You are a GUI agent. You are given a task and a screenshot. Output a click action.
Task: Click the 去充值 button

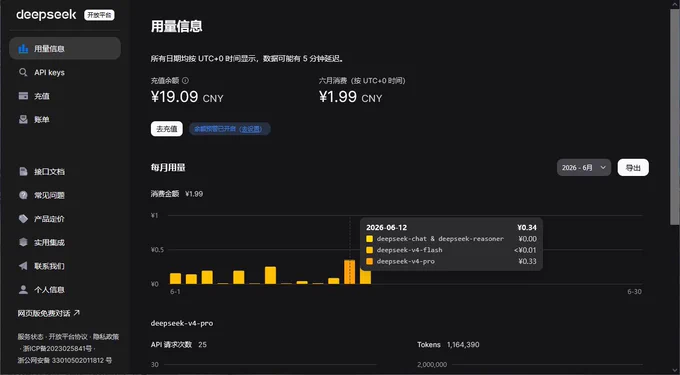coord(167,129)
